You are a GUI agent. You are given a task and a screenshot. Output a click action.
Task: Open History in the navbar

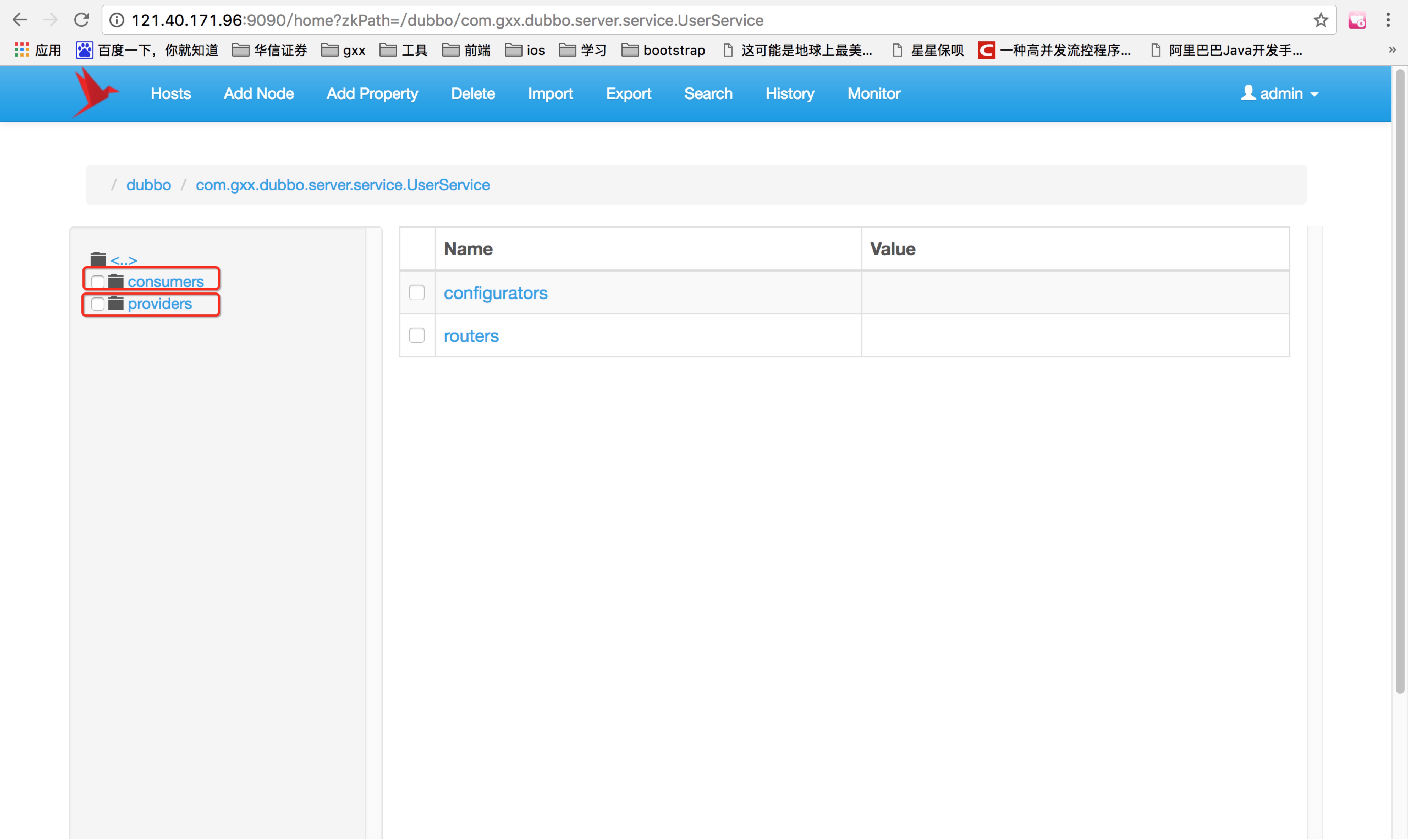coord(790,93)
